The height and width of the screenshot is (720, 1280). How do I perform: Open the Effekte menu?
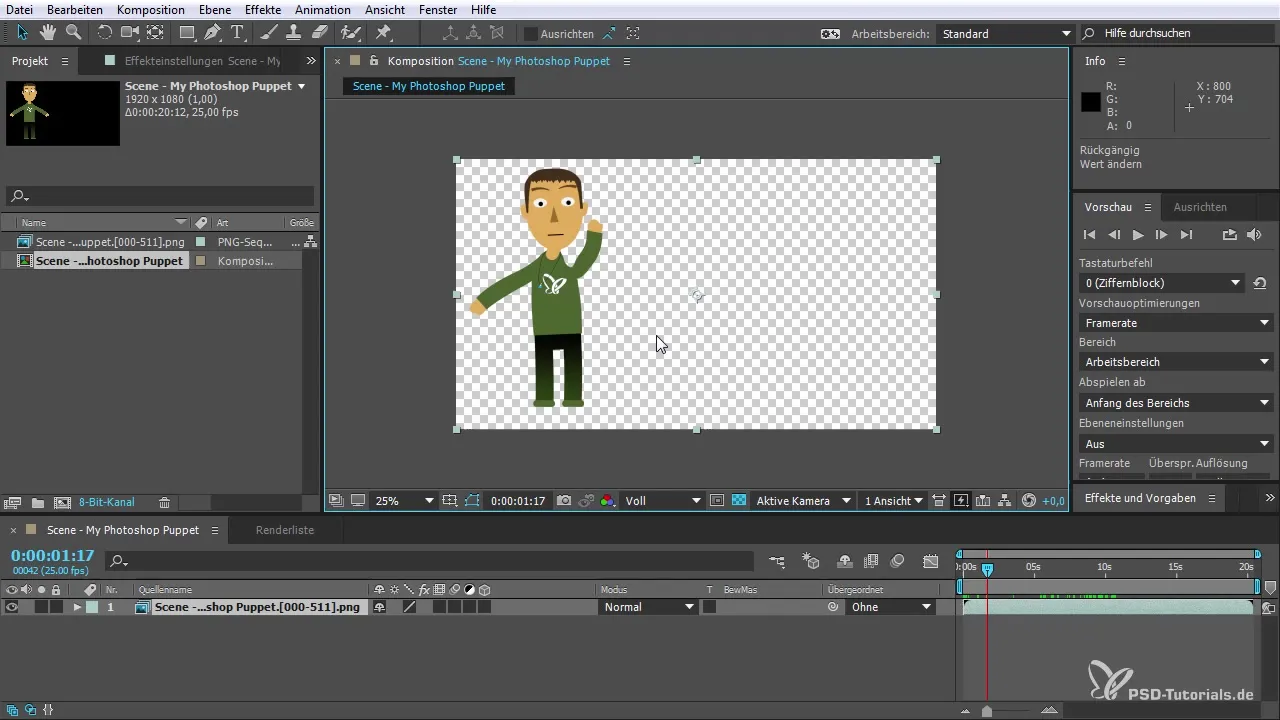point(263,9)
